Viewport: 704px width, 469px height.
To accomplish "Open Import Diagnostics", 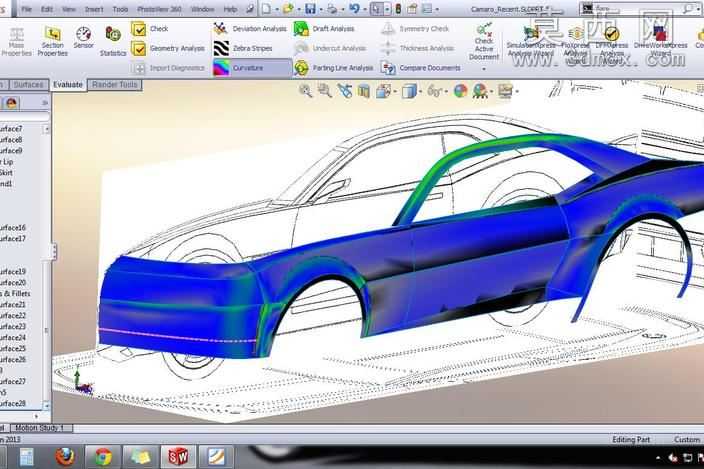I will point(168,68).
